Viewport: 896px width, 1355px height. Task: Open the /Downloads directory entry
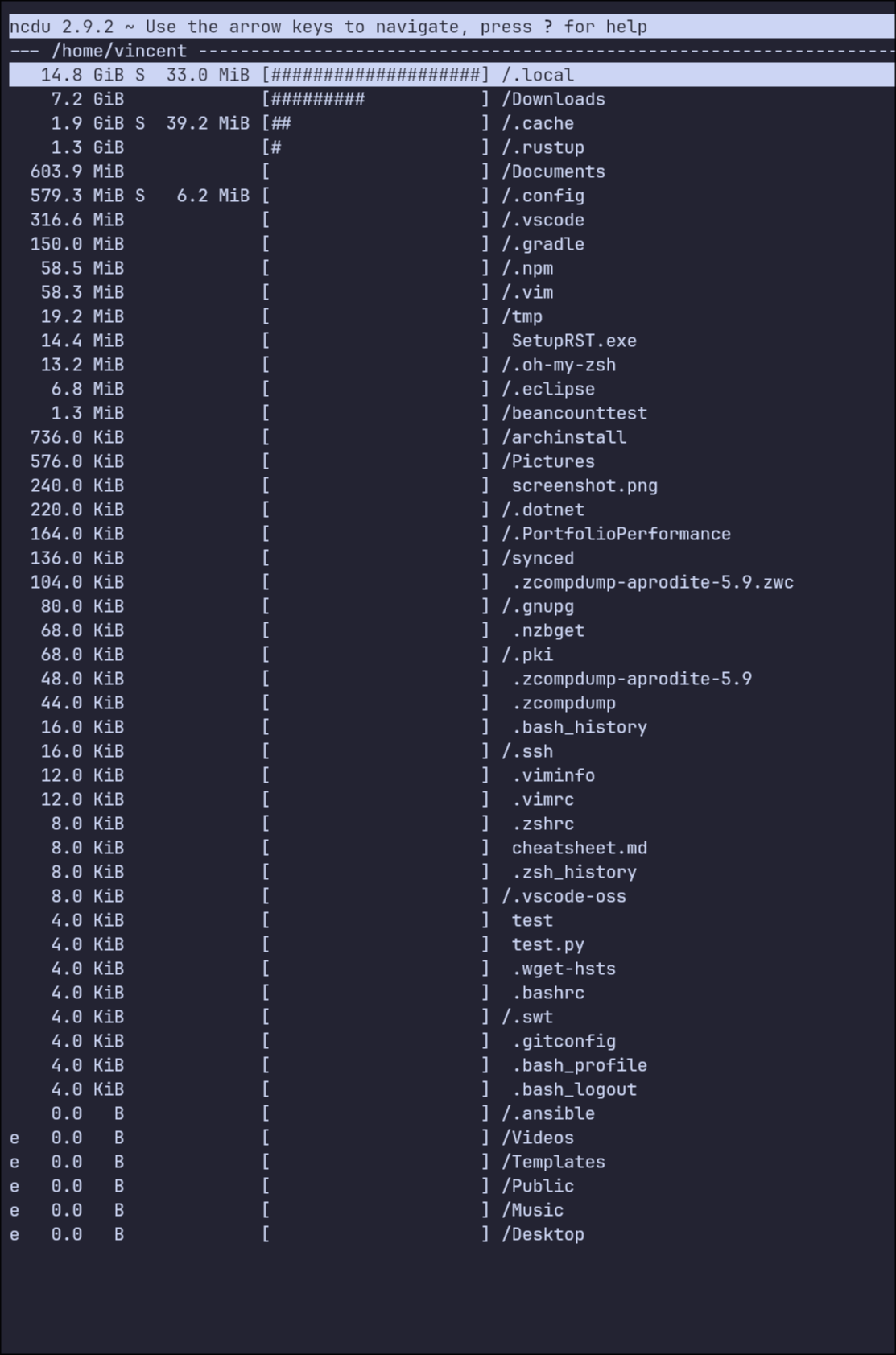click(554, 99)
